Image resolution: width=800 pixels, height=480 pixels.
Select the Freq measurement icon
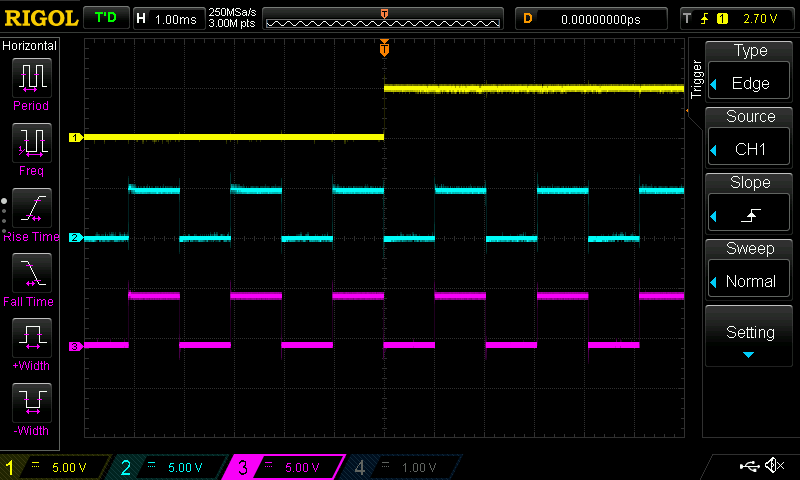point(32,142)
